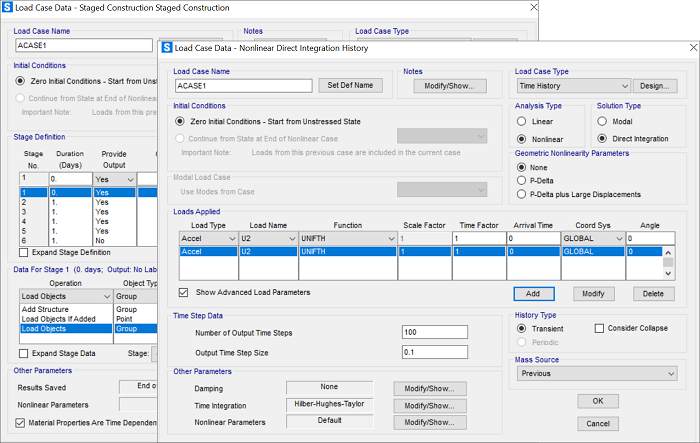Select P-Delta plus Large Displacements option
This screenshot has width=700, height=443.
[521, 194]
